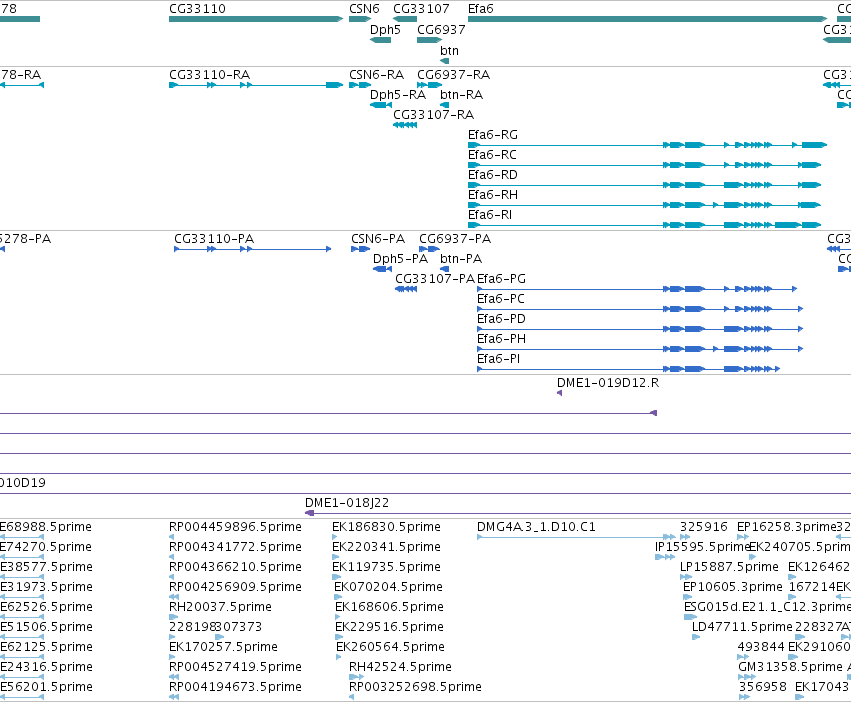
Task: Select the GM31358.5prime EST
Action: pyautogui.click(x=747, y=677)
